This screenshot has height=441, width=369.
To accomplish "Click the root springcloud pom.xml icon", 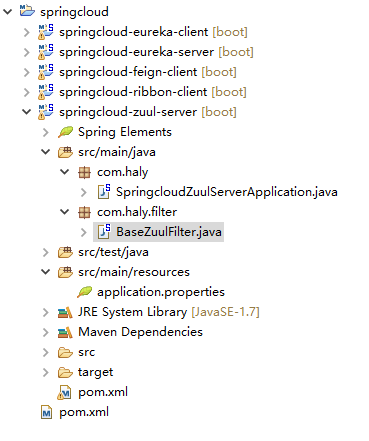I will [x=46, y=413].
